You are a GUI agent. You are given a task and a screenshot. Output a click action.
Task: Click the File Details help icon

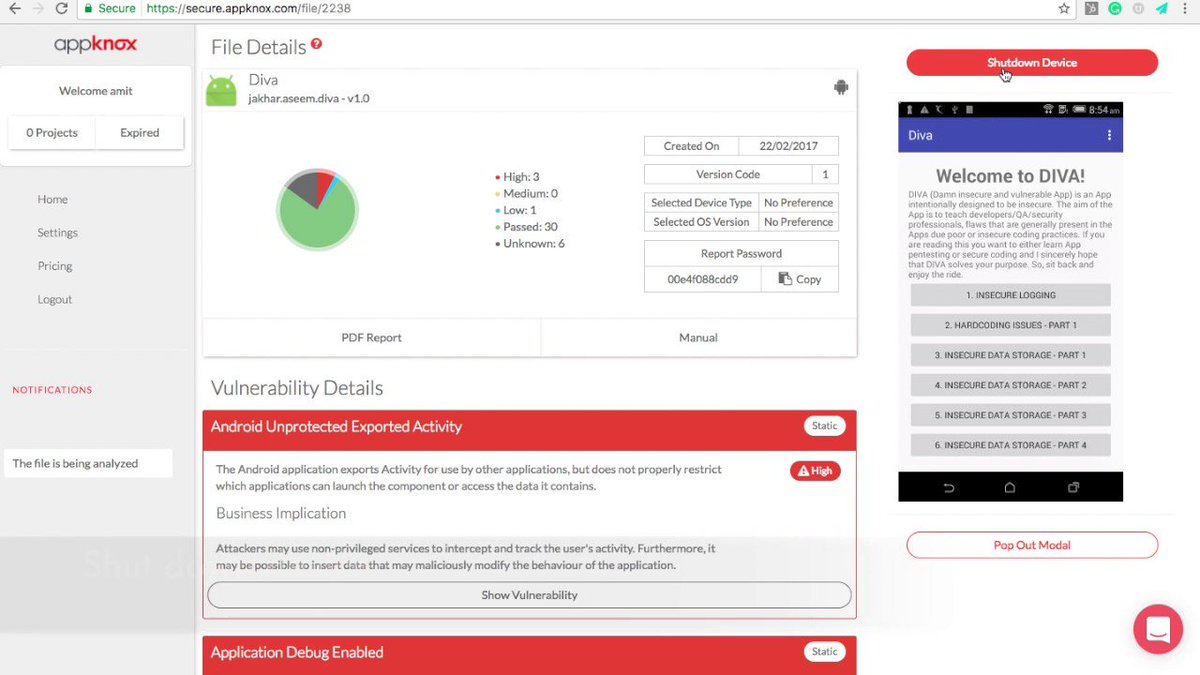tap(317, 44)
